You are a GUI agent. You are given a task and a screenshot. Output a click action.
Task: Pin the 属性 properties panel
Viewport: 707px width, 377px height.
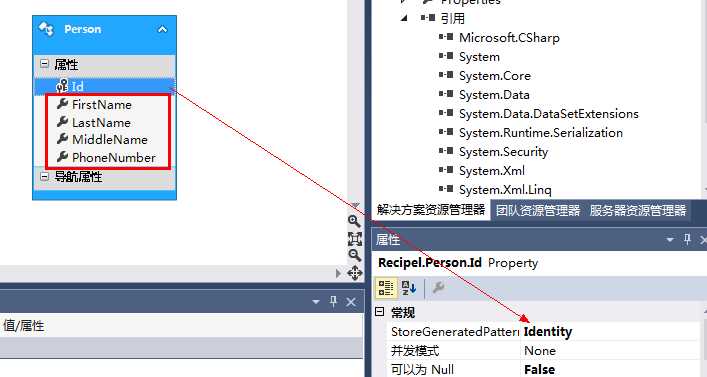(687, 239)
